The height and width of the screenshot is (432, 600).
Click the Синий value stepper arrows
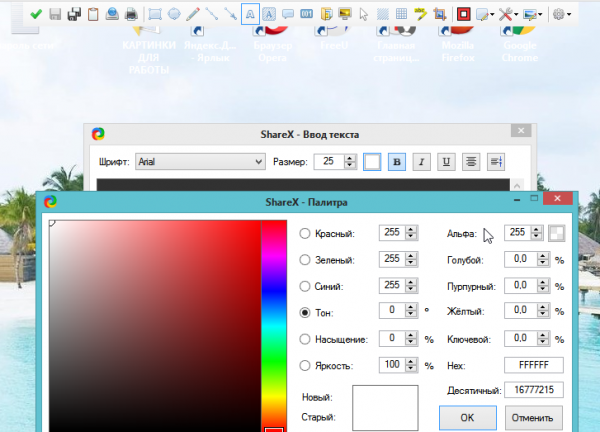point(411,285)
